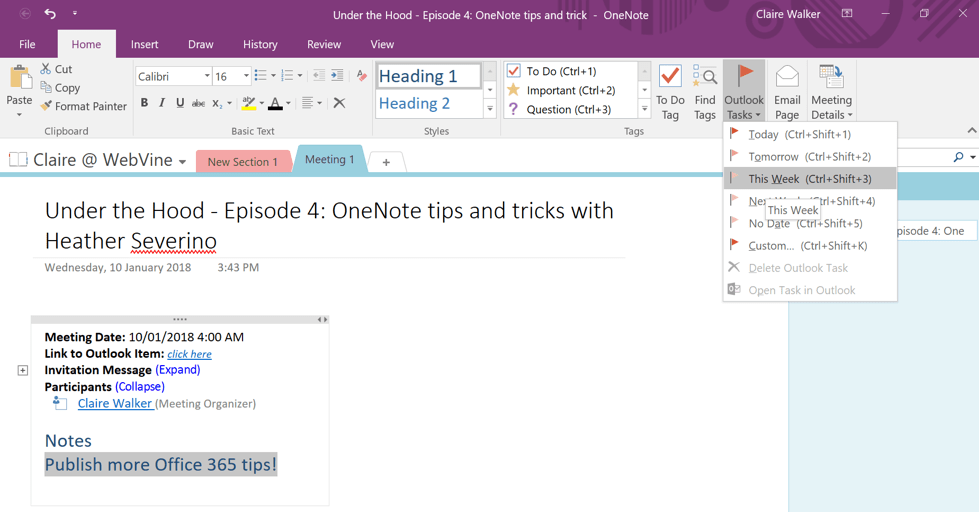The width and height of the screenshot is (979, 512).
Task: Choose This Week (Ctrl+Shift+3) task flag
Action: pos(810,179)
